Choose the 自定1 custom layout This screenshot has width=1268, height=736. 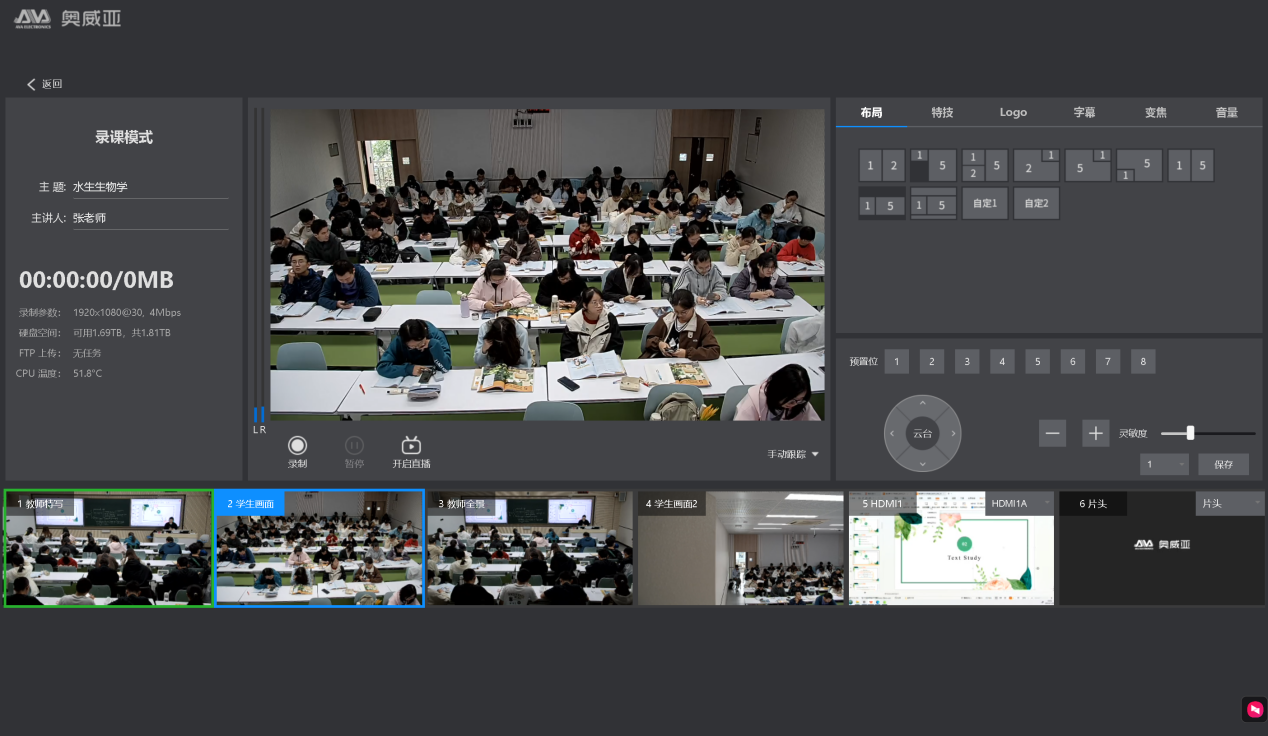[x=985, y=204]
